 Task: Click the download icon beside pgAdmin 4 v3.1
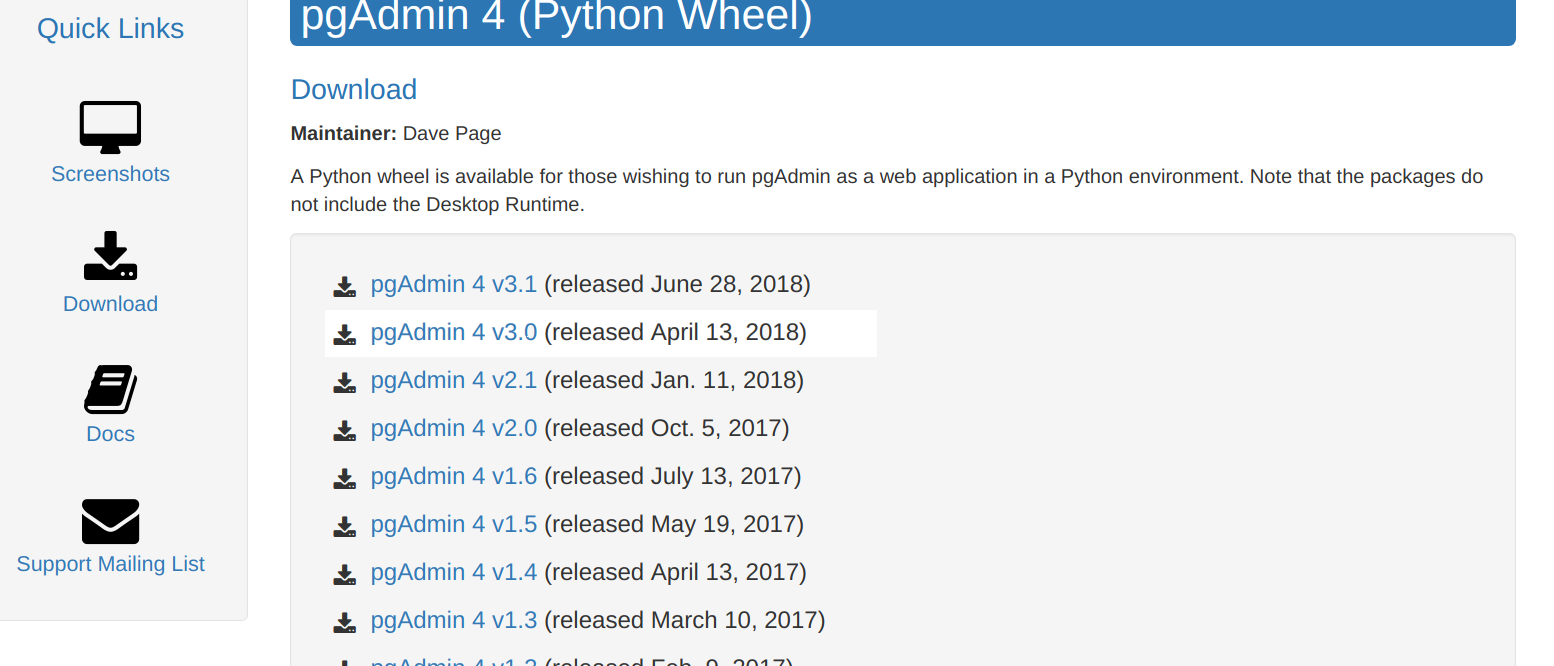click(345, 287)
